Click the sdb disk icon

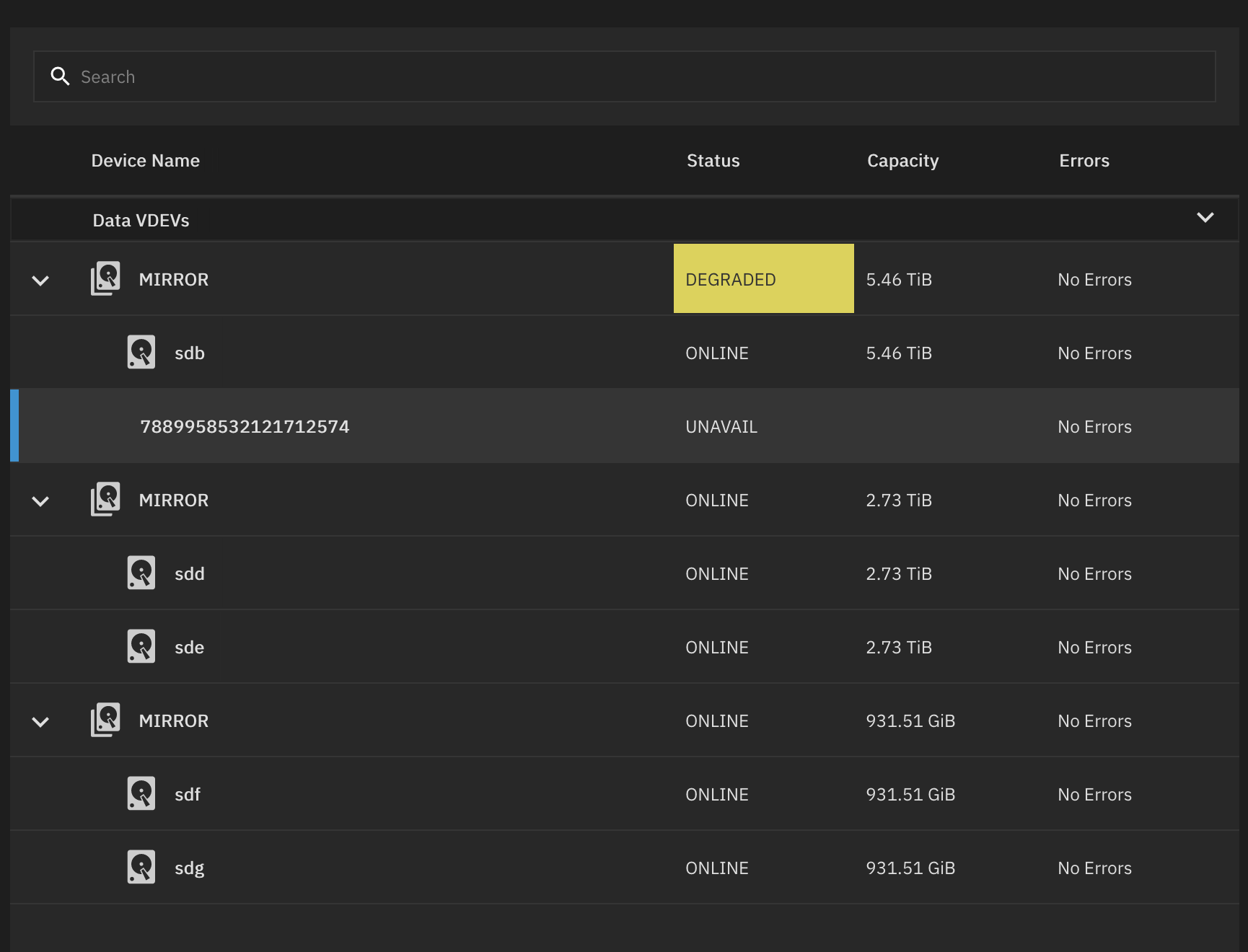click(x=141, y=353)
